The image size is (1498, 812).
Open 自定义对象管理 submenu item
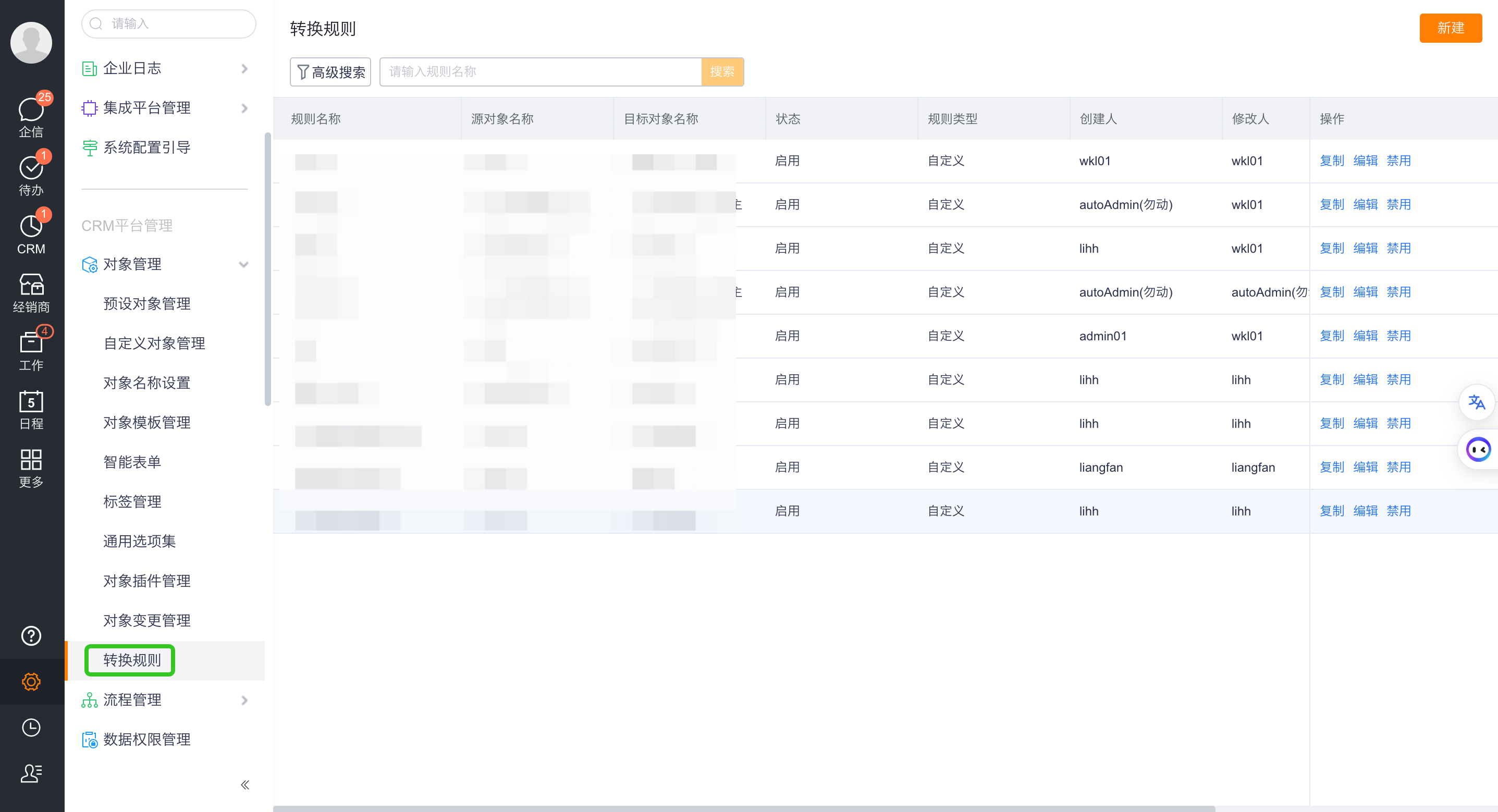point(154,343)
